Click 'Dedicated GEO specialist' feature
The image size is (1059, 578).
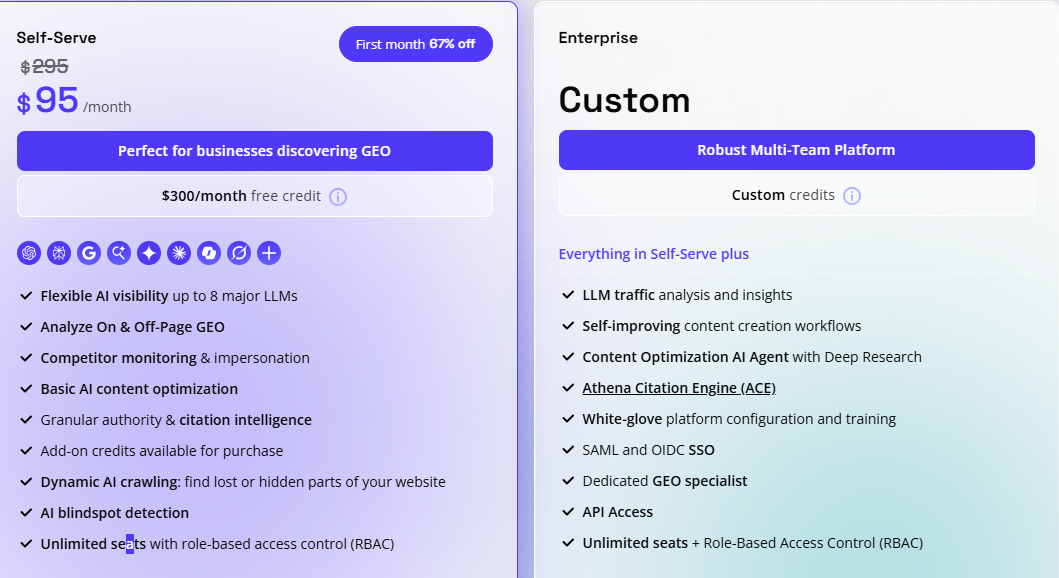(665, 481)
